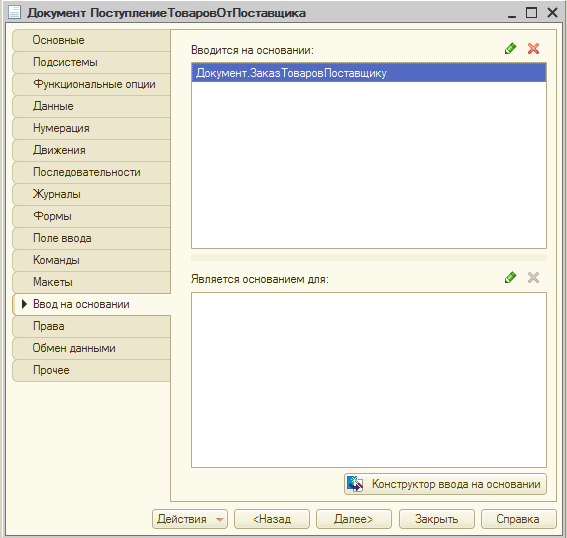Click grey X icon beside 'Является основанием для'
The image size is (567, 538).
tap(533, 278)
